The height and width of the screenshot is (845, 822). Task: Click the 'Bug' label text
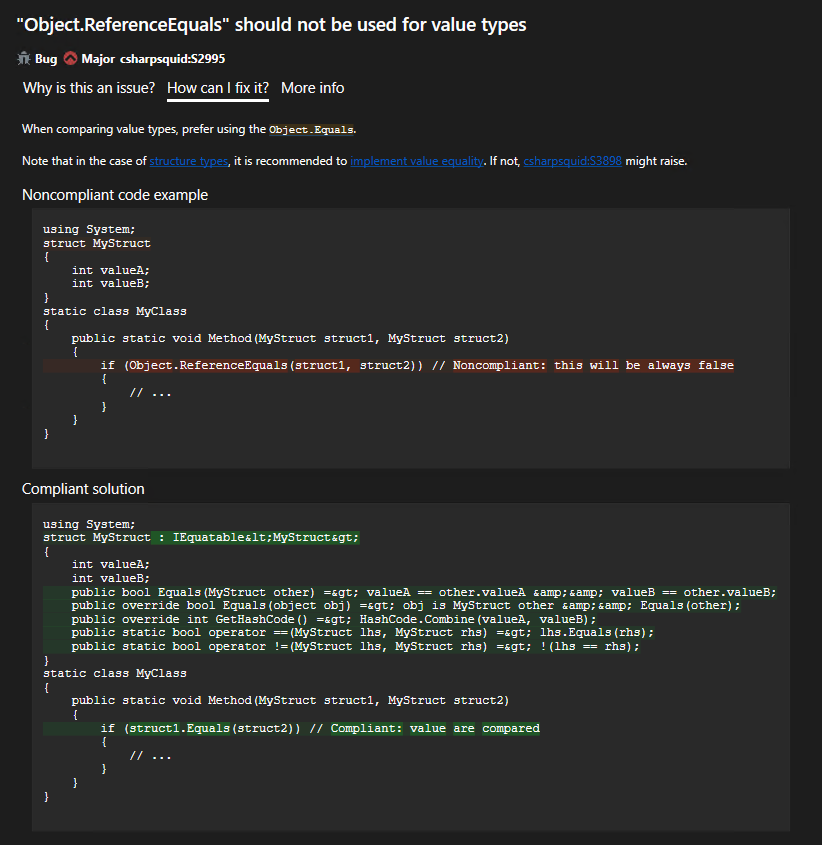click(46, 59)
